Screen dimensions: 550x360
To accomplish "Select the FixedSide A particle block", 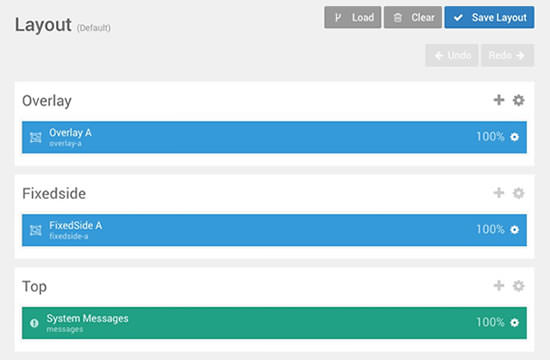I will coord(274,230).
